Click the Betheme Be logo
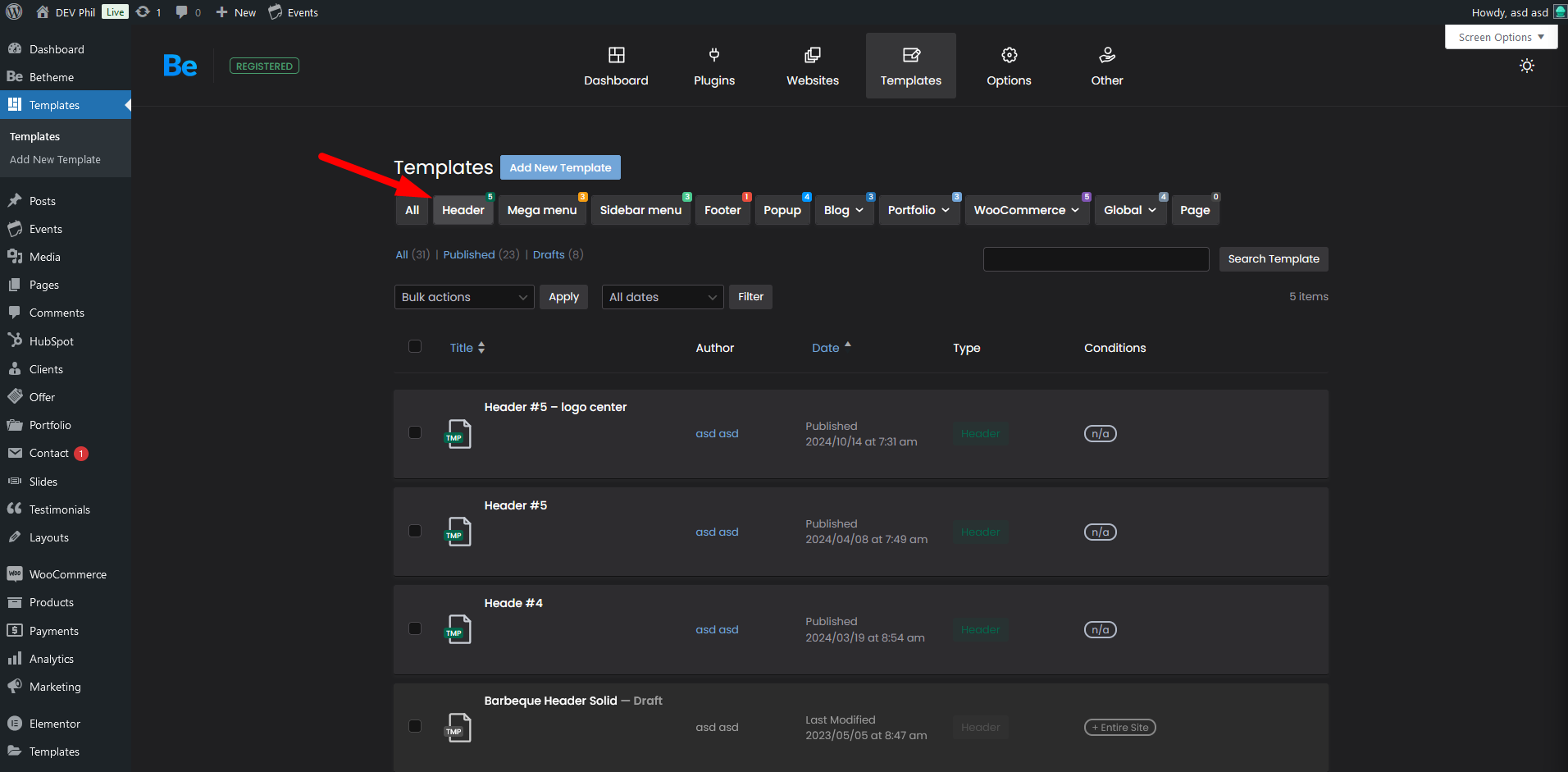The image size is (1568, 772). tap(180, 66)
